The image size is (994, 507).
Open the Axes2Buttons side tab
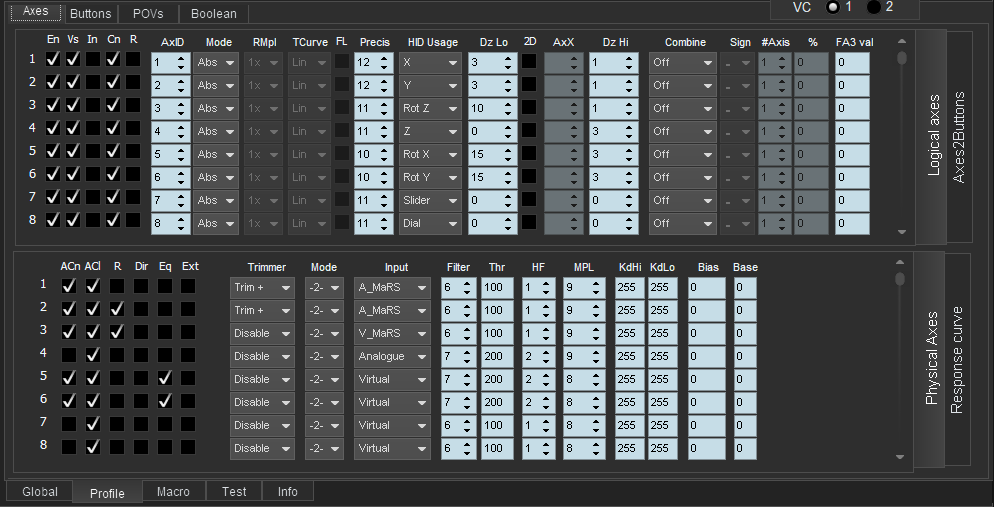(x=959, y=137)
